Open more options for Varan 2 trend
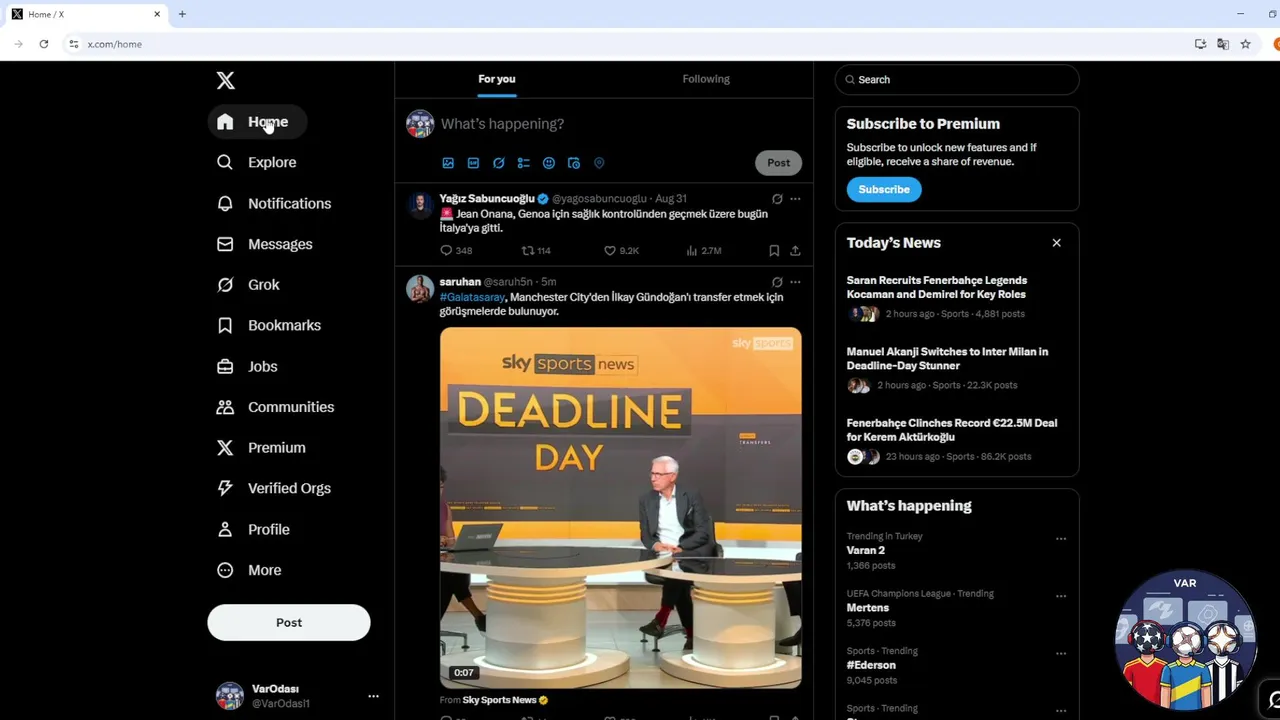 pos(1061,539)
